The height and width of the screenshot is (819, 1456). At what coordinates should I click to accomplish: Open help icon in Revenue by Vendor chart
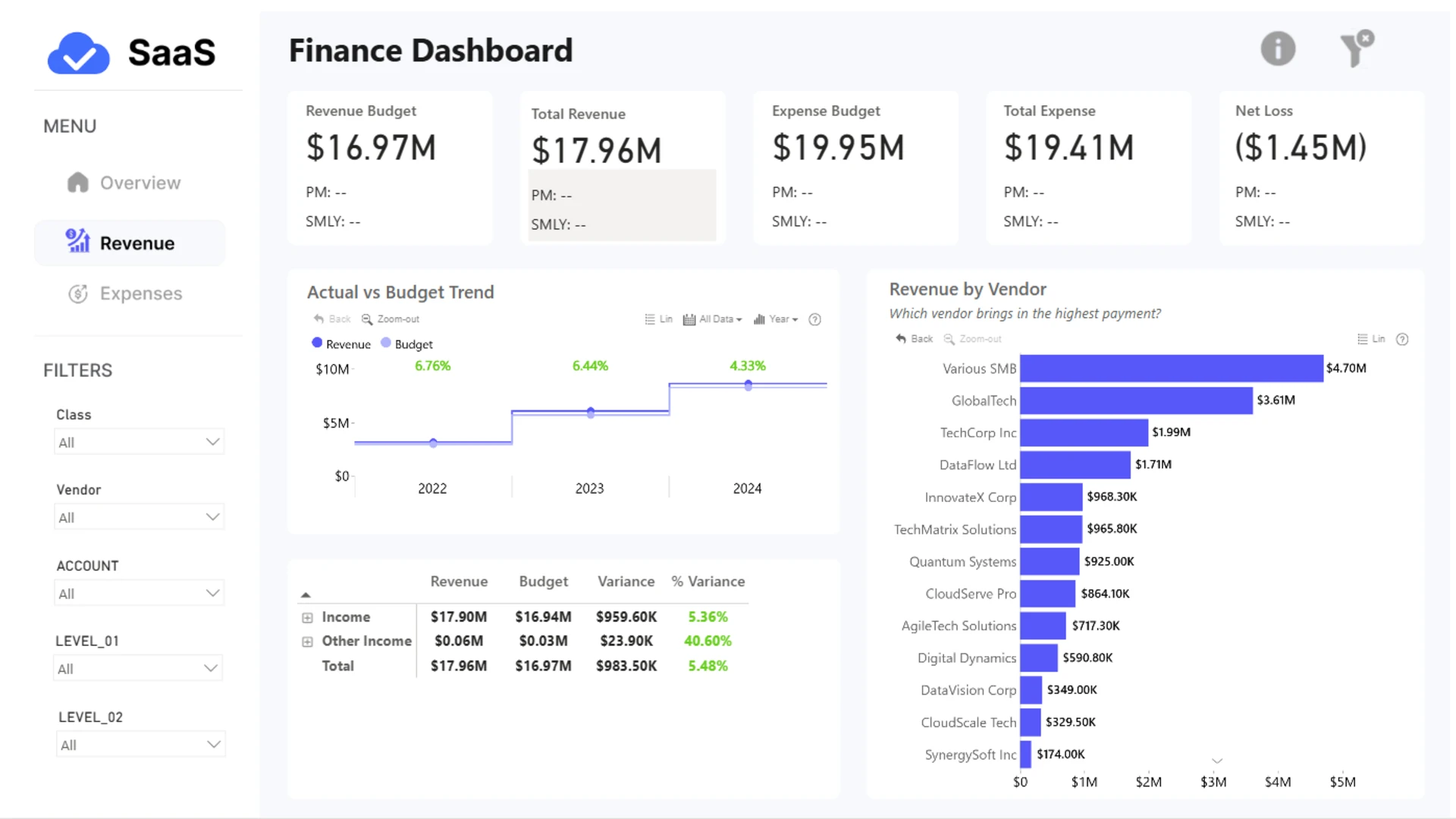coord(1402,339)
